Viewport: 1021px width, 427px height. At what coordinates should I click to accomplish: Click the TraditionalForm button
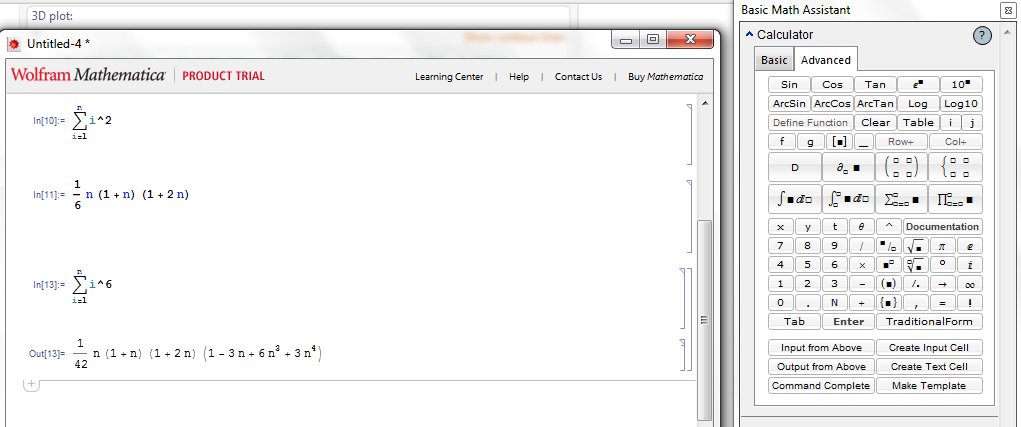(929, 322)
